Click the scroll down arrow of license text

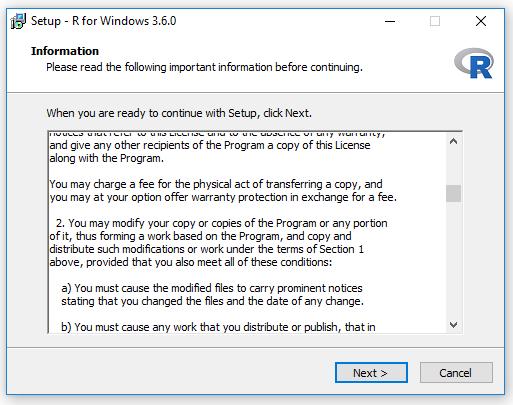pyautogui.click(x=453, y=325)
